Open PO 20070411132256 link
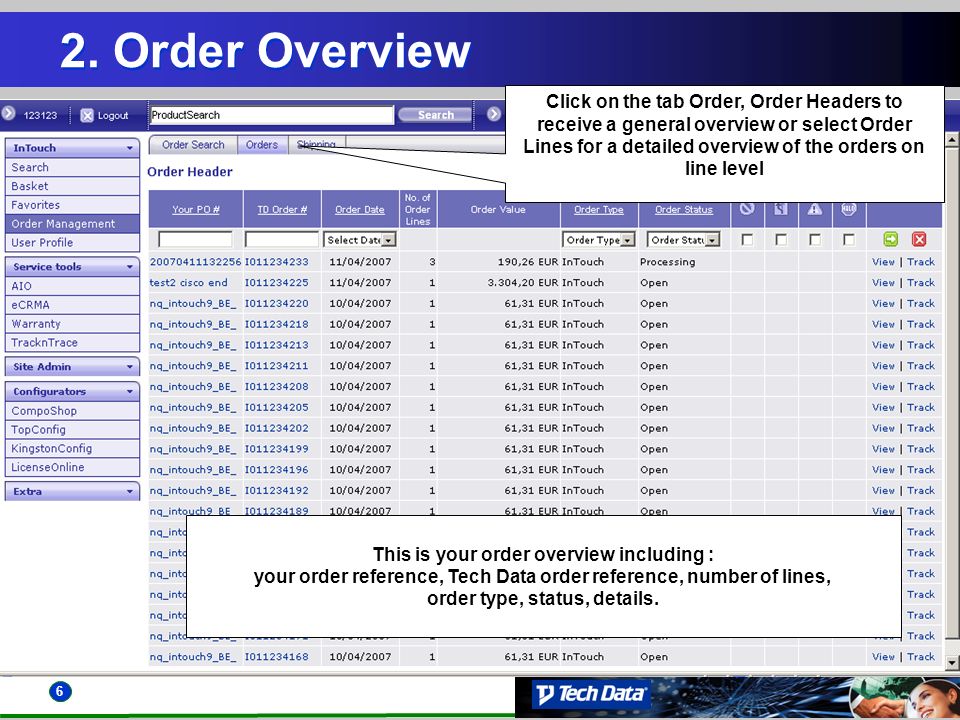Viewport: 960px width, 720px height. [x=195, y=262]
